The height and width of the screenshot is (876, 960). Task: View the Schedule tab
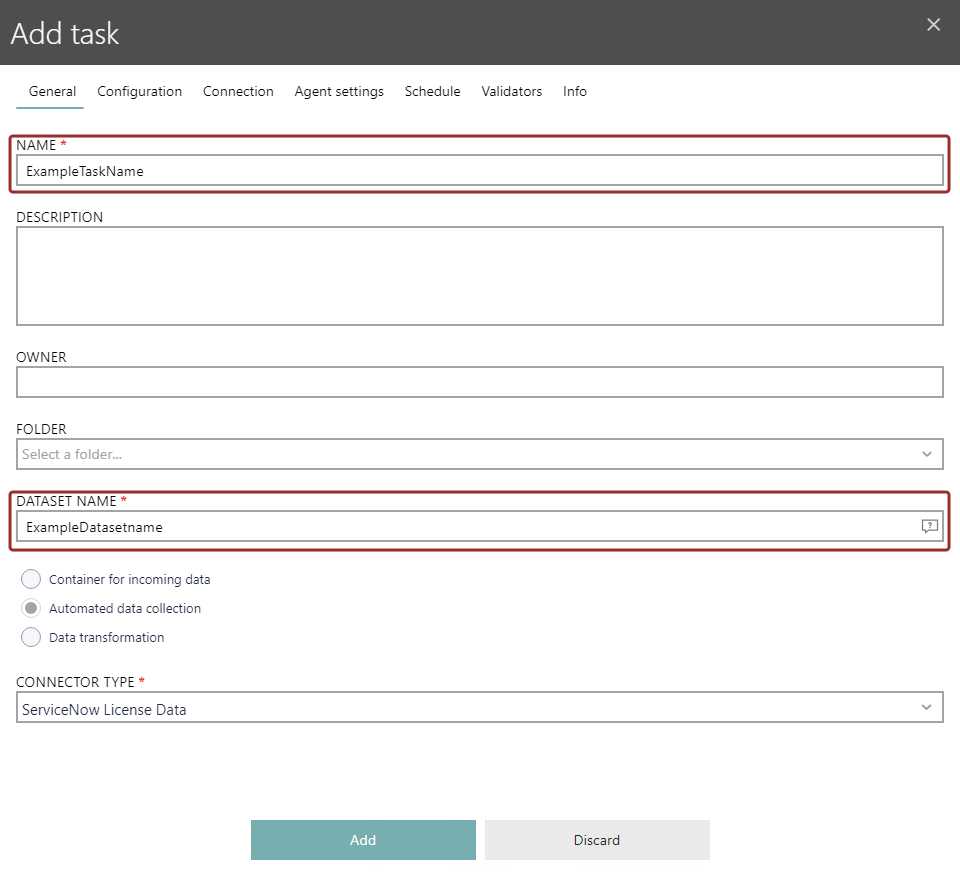[x=432, y=91]
